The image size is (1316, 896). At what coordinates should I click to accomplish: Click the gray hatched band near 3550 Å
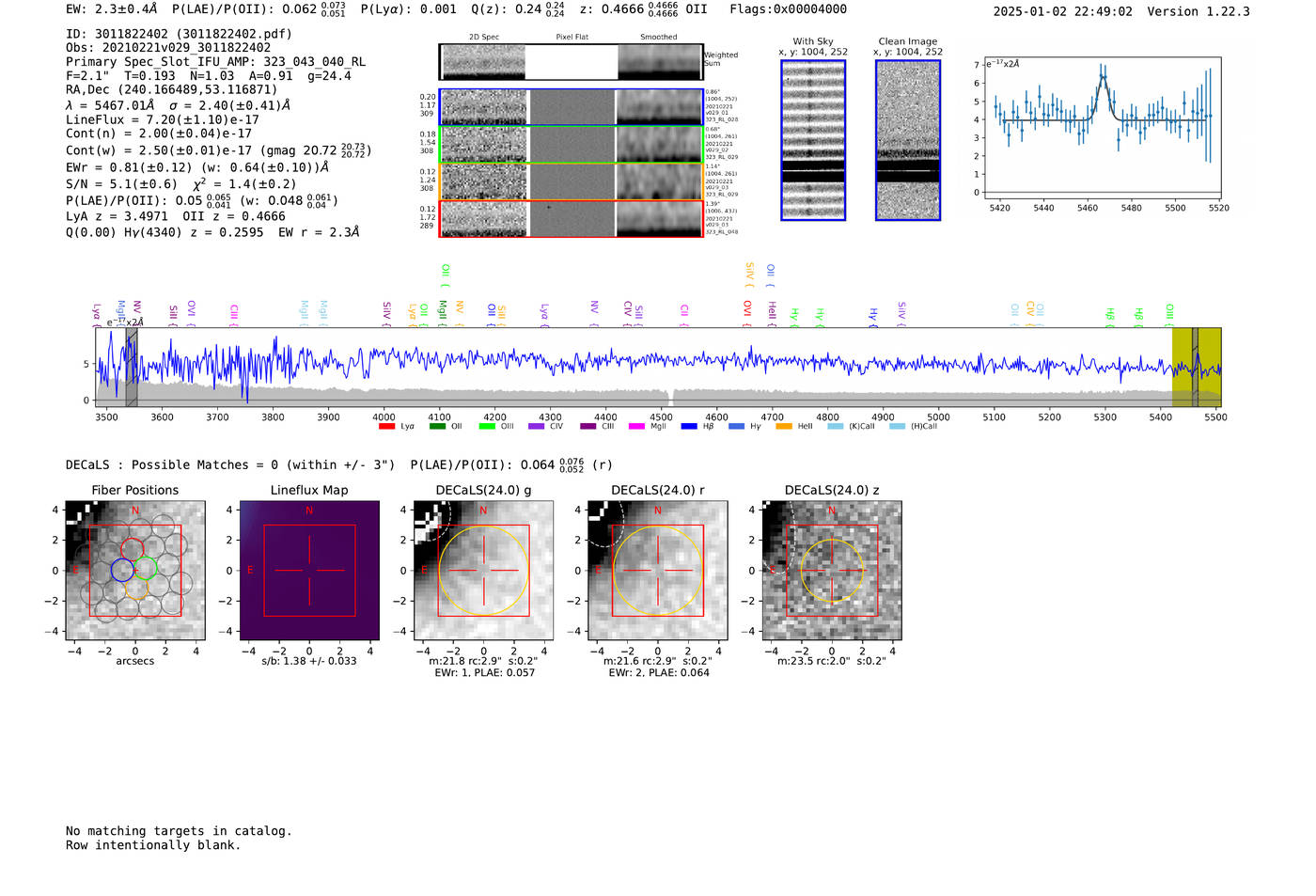[132, 367]
